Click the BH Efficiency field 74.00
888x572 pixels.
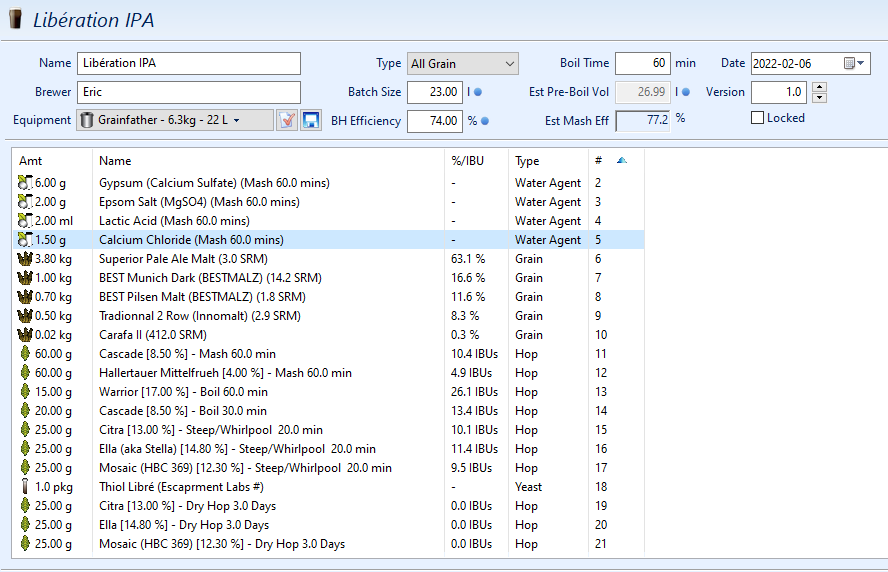pos(434,121)
